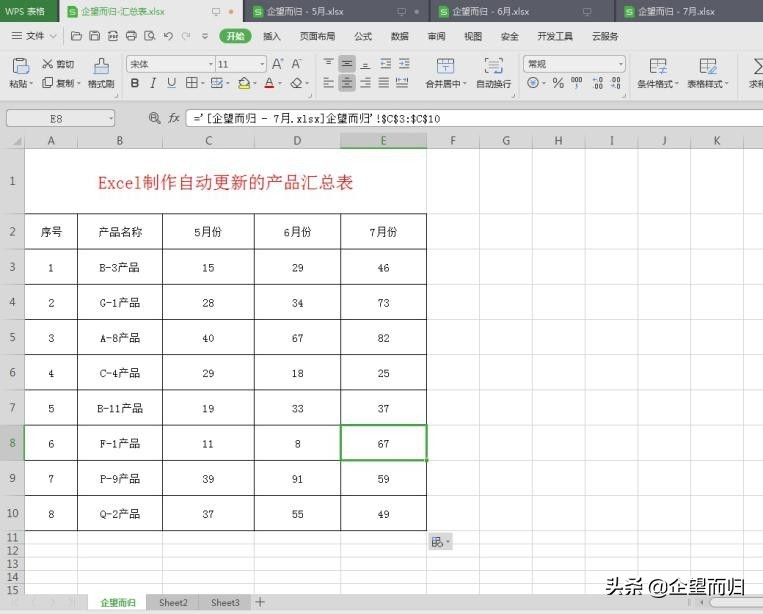Expand the fill color dropdown arrow
Screen dimensions: 763x614
coord(255,84)
